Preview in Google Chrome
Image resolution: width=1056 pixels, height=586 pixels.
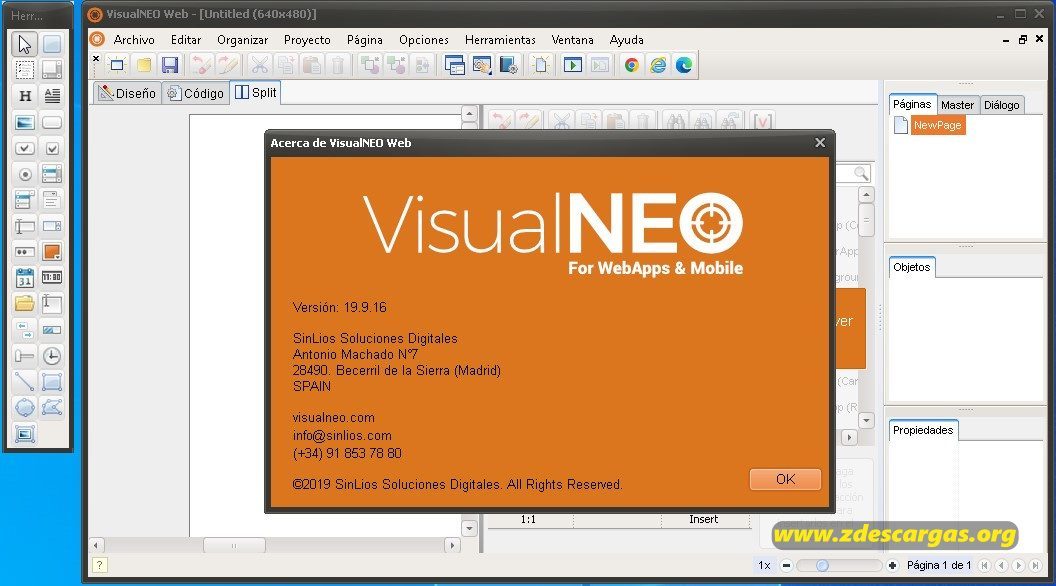coord(632,65)
